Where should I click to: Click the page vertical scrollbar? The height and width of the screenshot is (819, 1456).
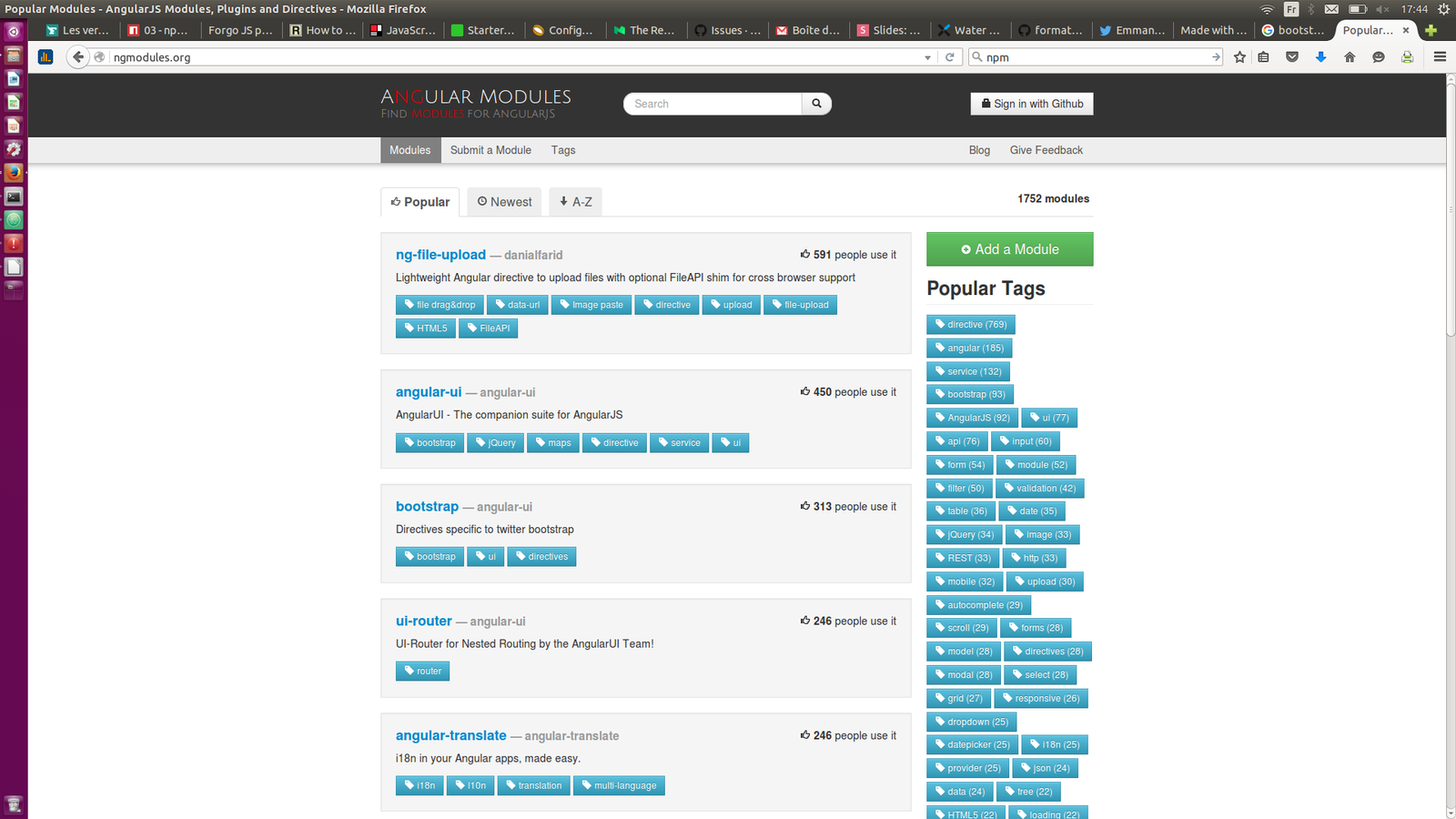(1451, 209)
